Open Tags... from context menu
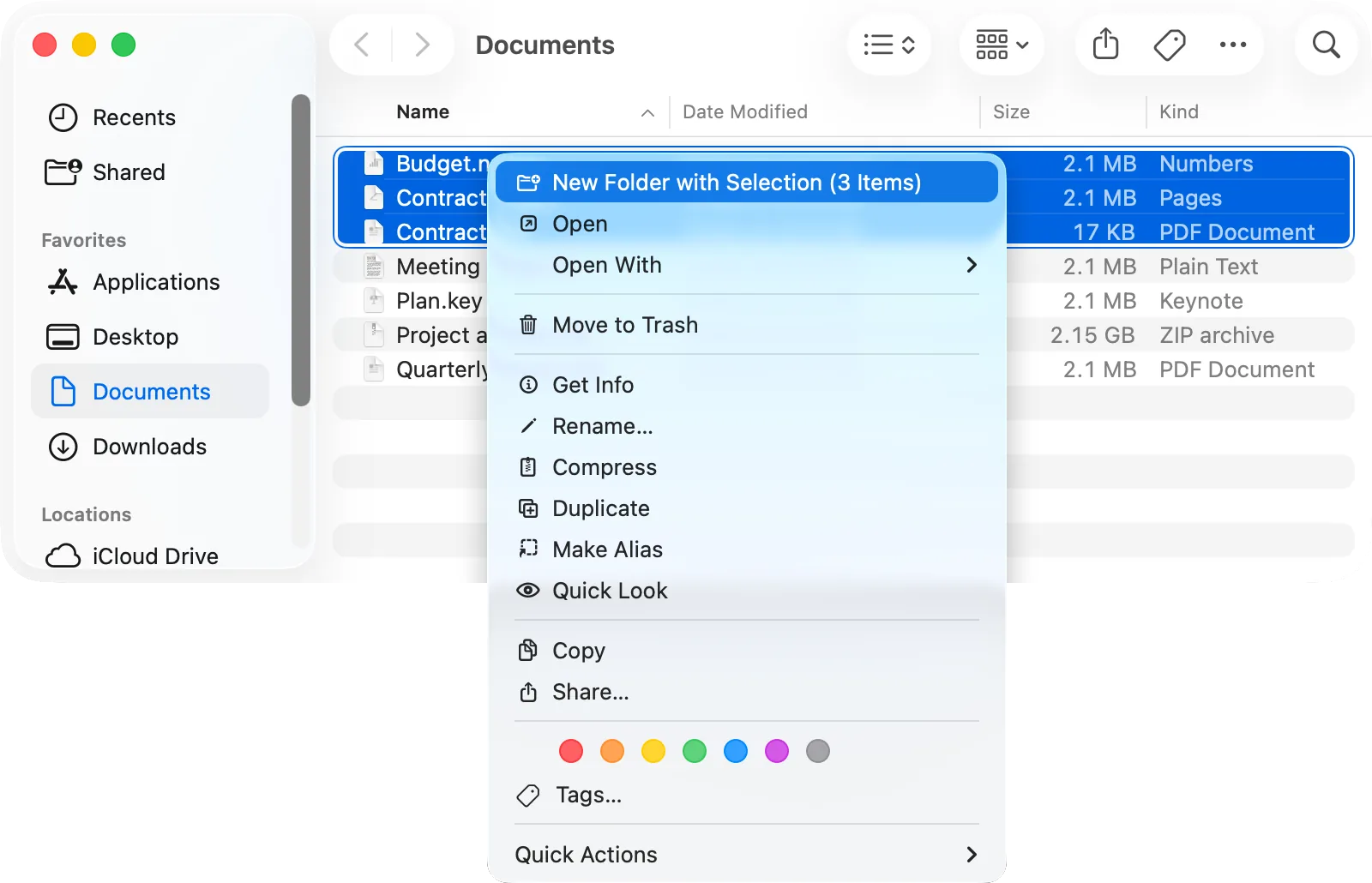This screenshot has height=883, width=1372. pyautogui.click(x=747, y=795)
